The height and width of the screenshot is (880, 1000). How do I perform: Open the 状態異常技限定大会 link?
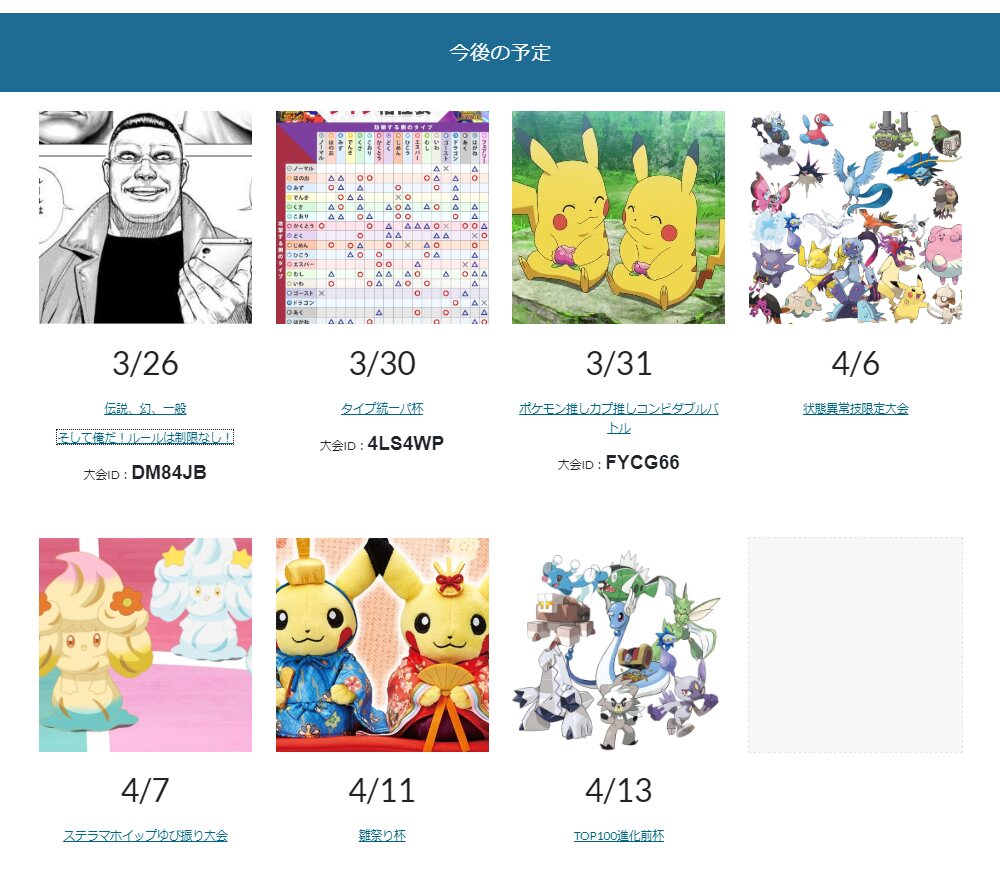coord(855,409)
